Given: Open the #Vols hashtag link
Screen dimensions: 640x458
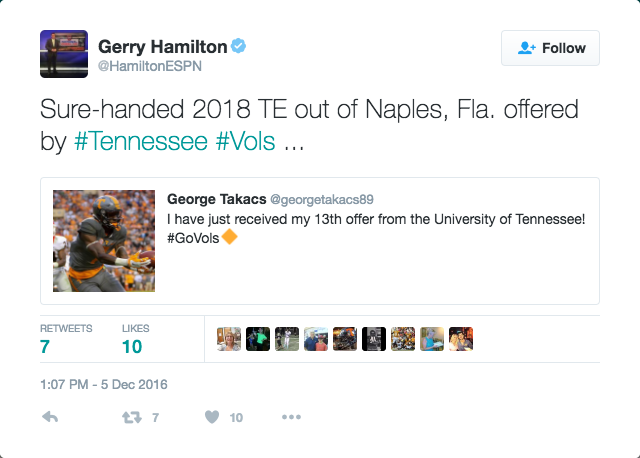Looking at the screenshot, I should click(x=245, y=141).
